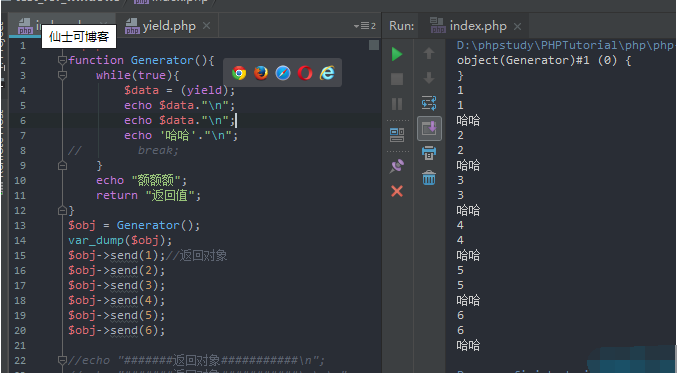Expand the commented block fold at line 22
Viewport: 677px width, 373px height.
pos(62,360)
